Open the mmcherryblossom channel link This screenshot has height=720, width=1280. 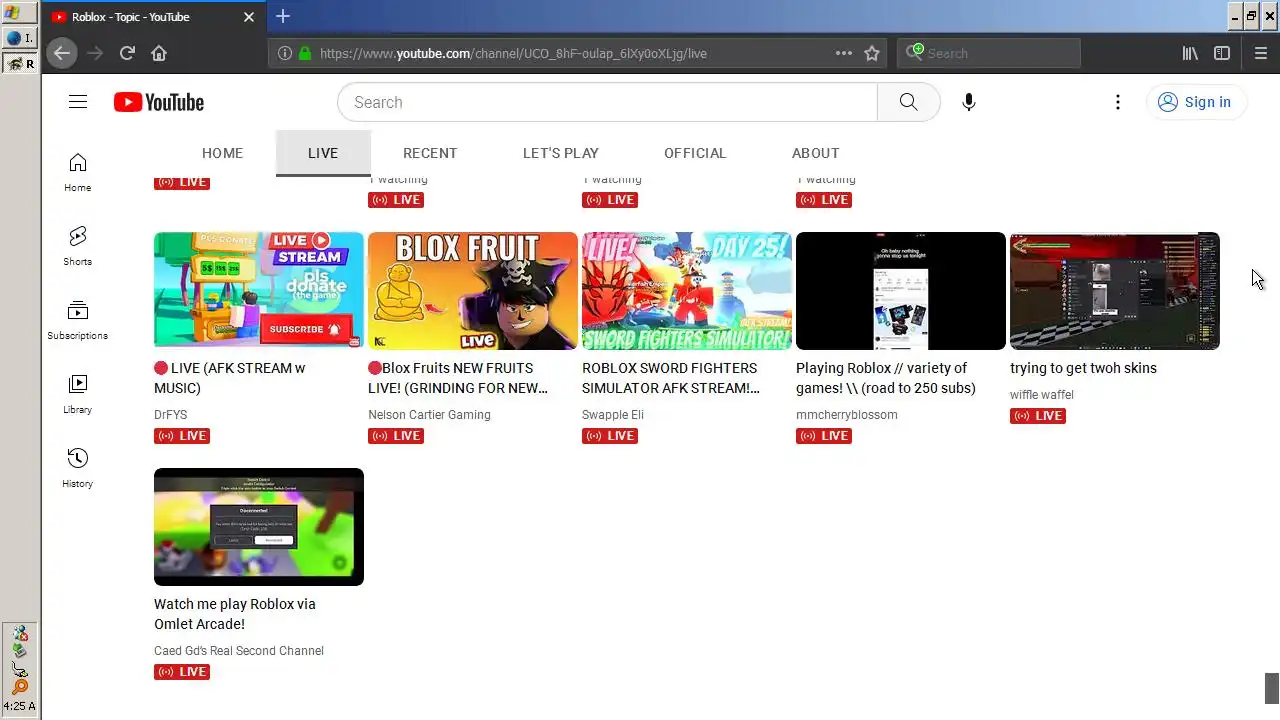(847, 415)
